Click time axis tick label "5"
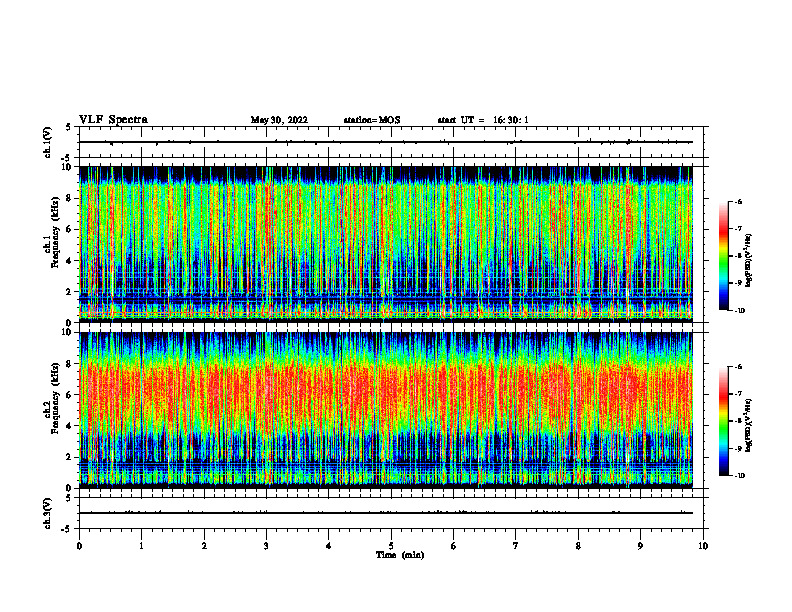 click(x=391, y=546)
